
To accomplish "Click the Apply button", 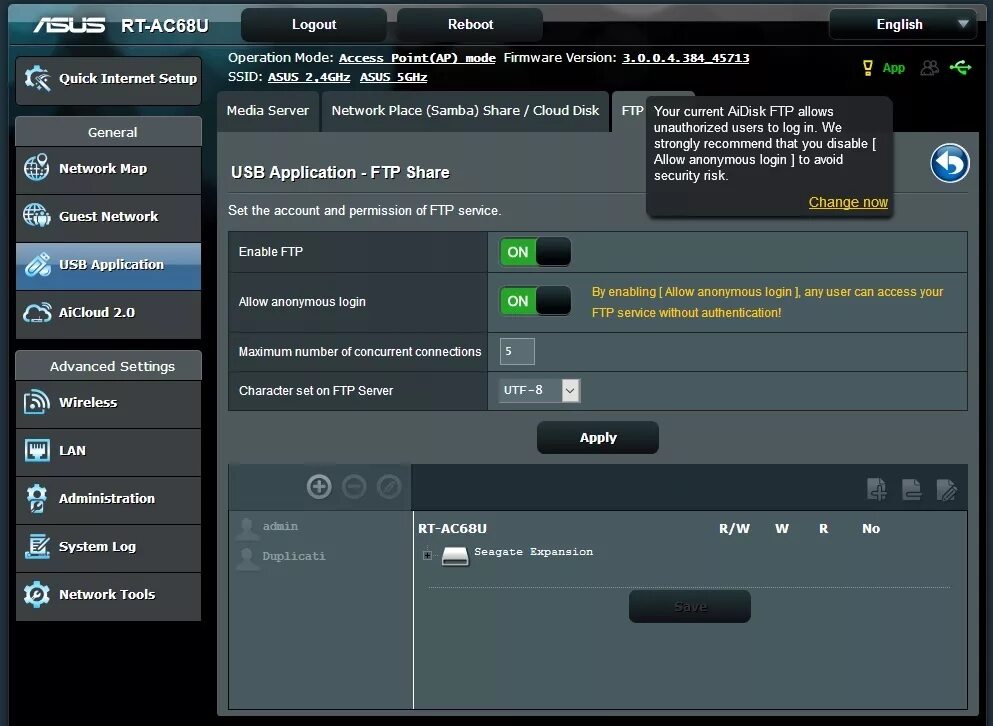I will 598,438.
